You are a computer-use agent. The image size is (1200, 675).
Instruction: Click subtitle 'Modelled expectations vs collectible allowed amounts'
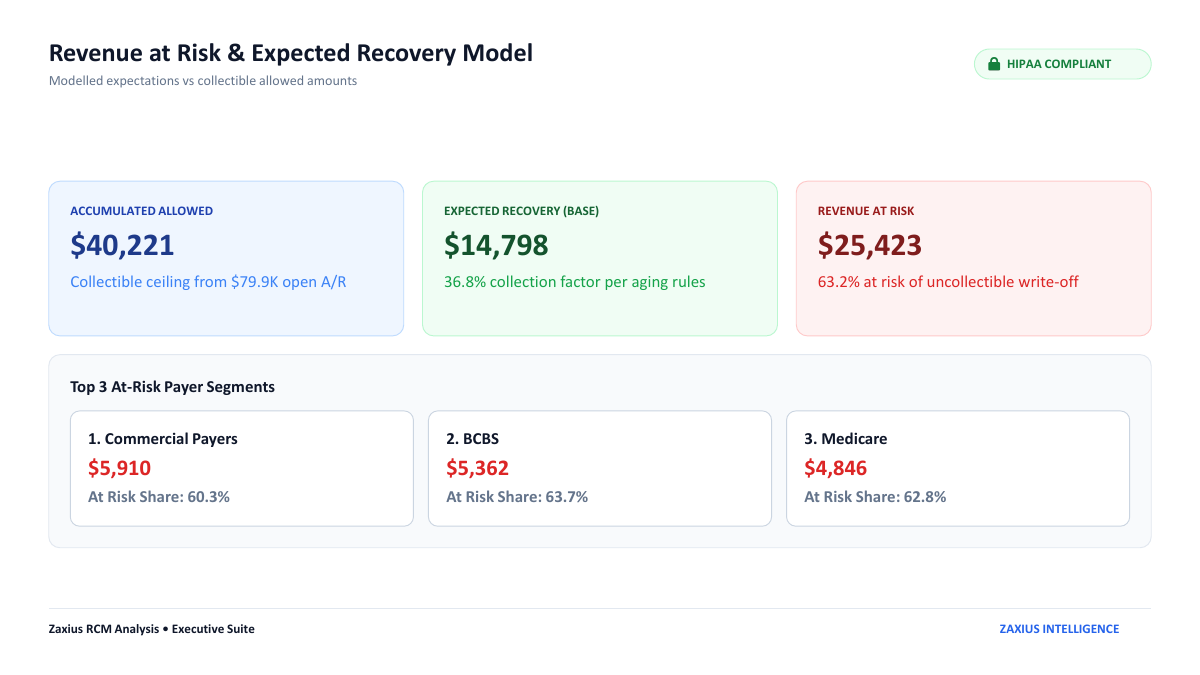click(203, 81)
